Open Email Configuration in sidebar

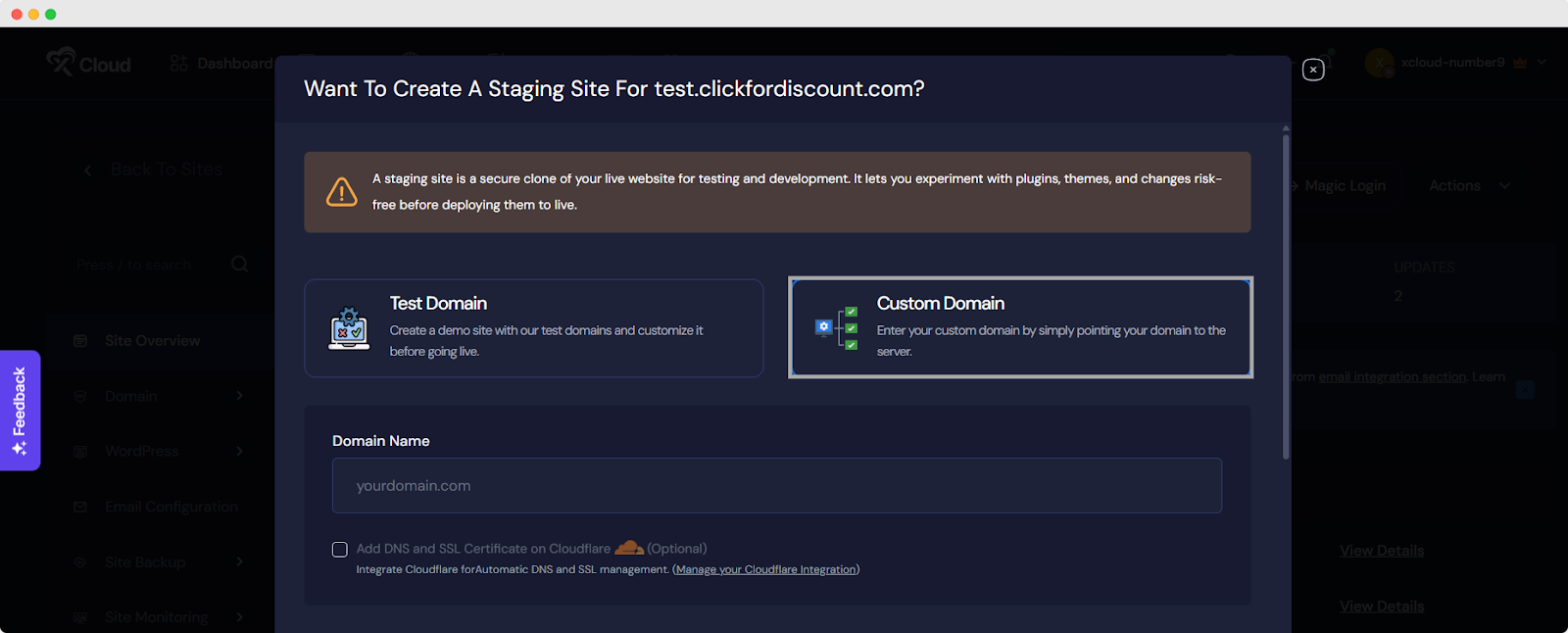(171, 507)
